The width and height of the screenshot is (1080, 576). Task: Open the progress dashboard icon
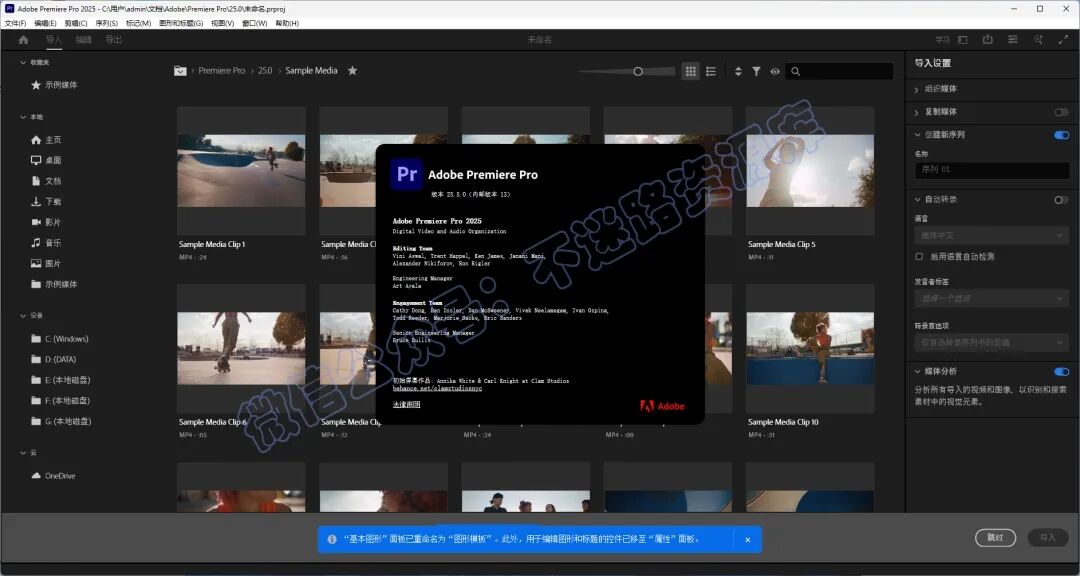pyautogui.click(x=1012, y=40)
